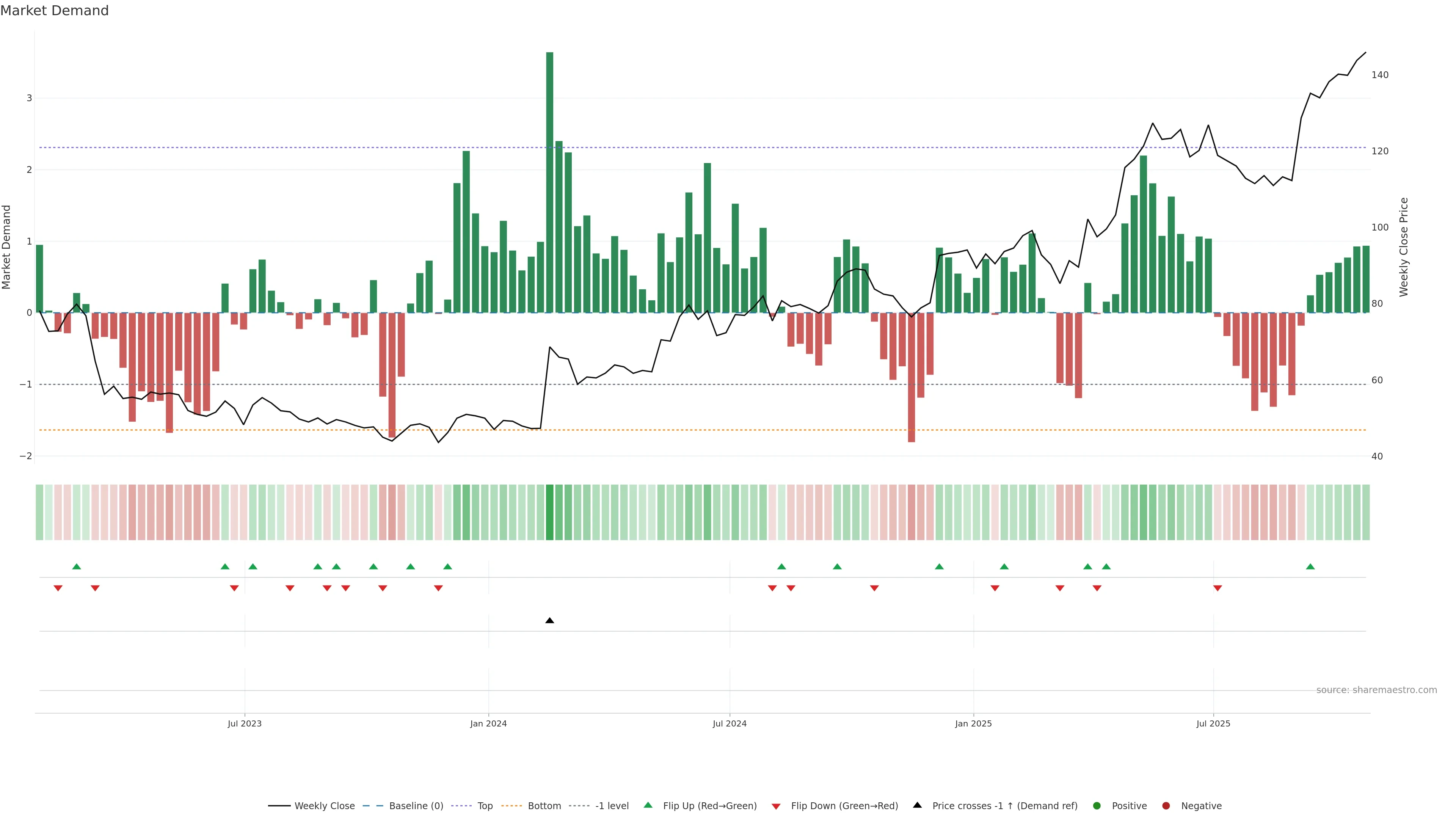Toggle the Top dotted line legend entry

[x=485, y=805]
